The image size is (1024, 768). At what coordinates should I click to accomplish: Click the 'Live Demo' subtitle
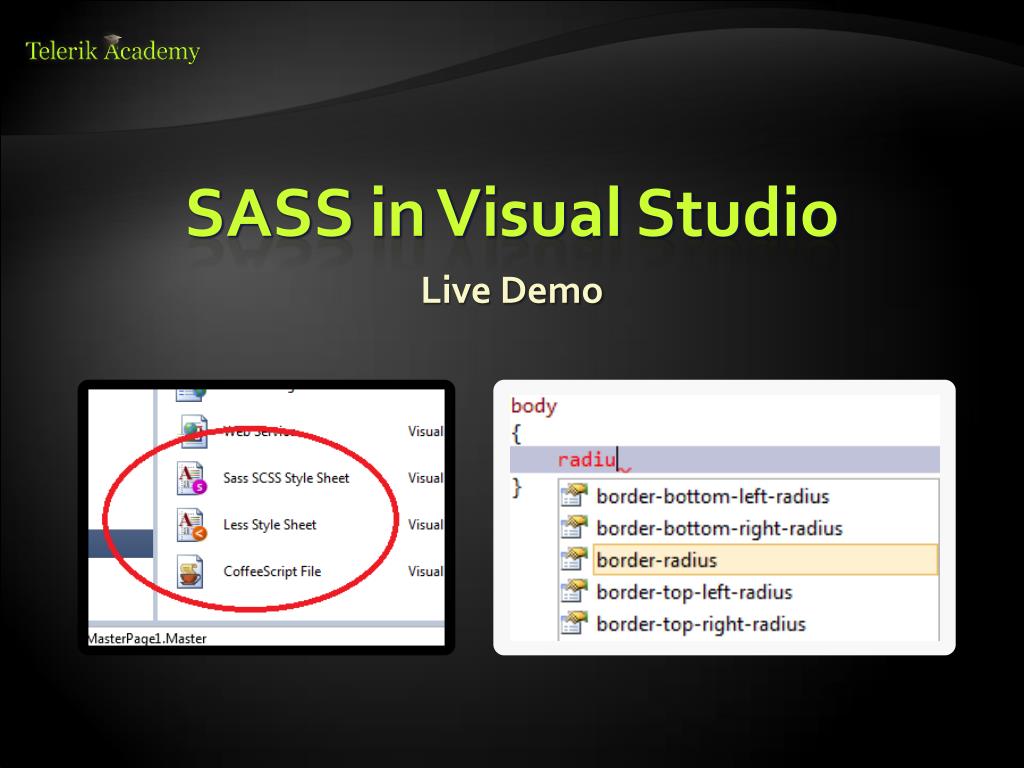pyautogui.click(x=511, y=290)
